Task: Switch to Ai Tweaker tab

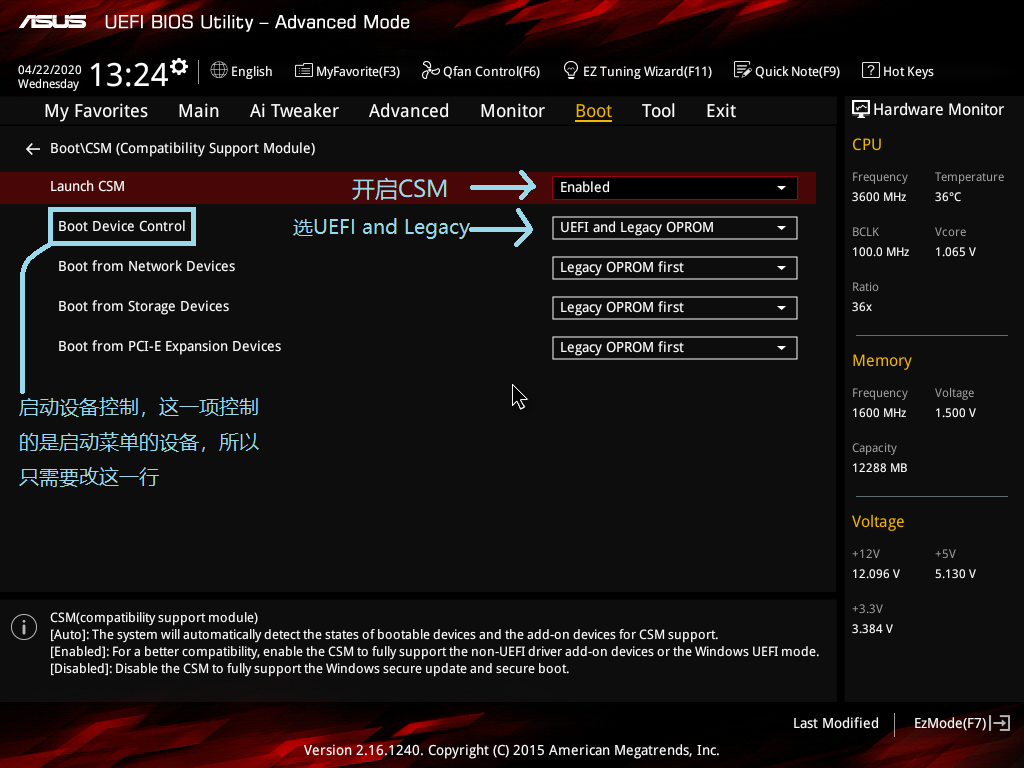Action: [x=294, y=111]
